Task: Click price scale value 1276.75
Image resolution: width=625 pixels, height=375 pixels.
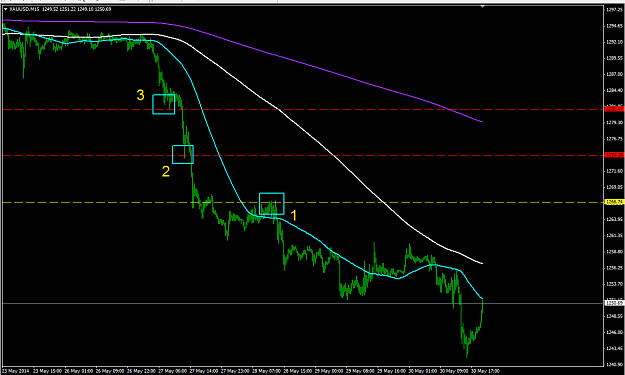Action: point(614,139)
